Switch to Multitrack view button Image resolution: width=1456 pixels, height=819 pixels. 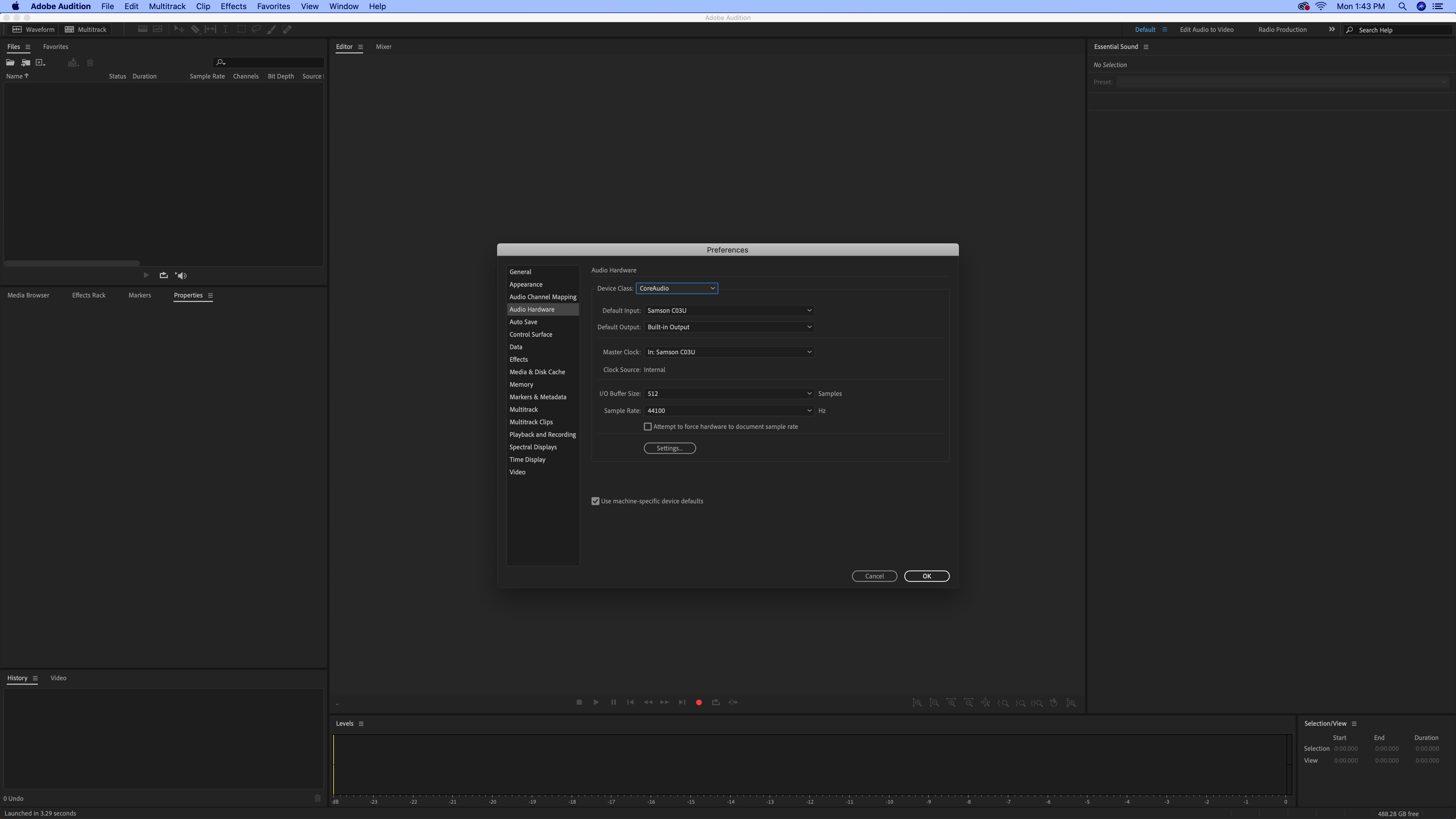click(86, 29)
